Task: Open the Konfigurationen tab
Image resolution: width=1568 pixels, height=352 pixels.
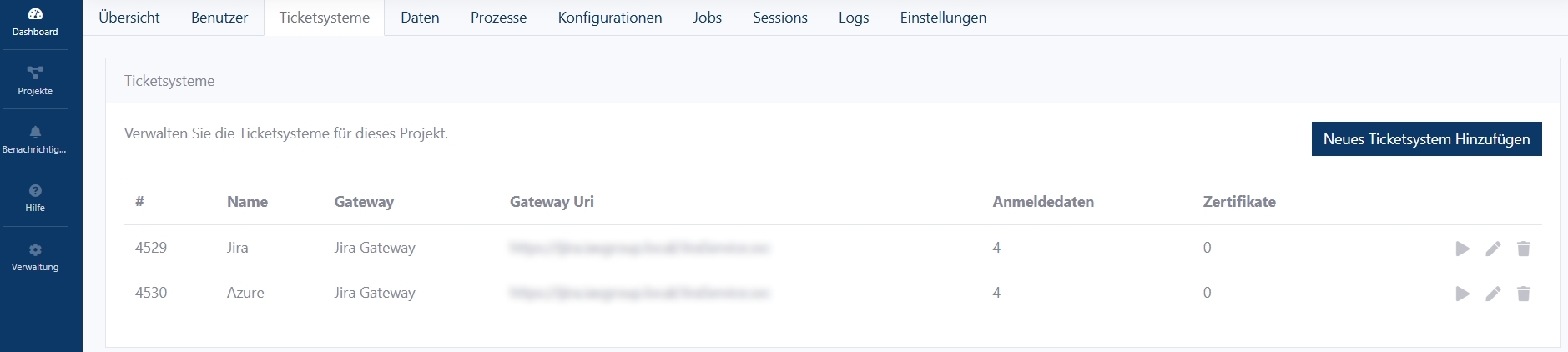Action: pyautogui.click(x=610, y=18)
